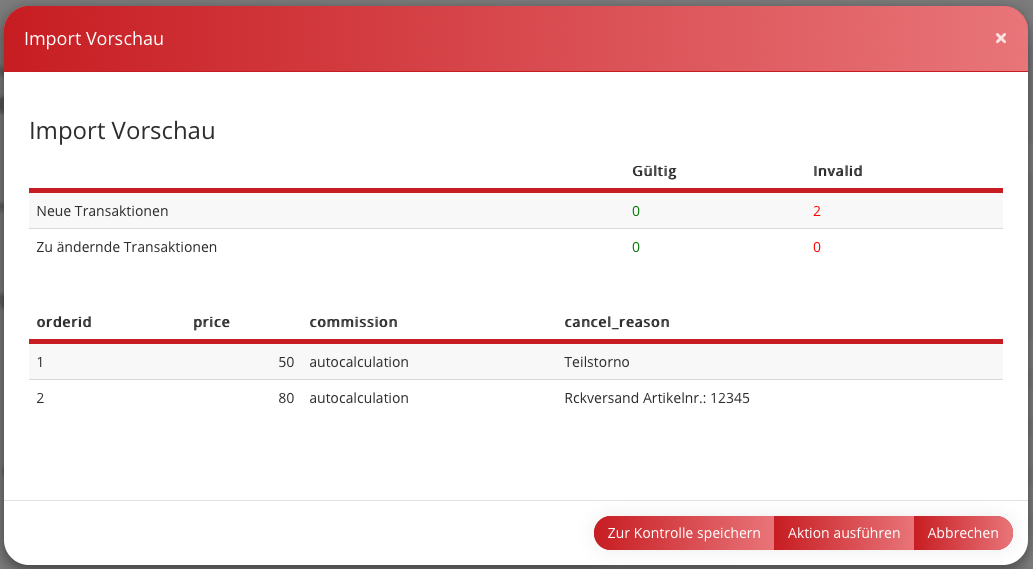Select the Rckversand Artikelnr.: 12345 cell
The image size is (1033, 569).
click(x=657, y=398)
